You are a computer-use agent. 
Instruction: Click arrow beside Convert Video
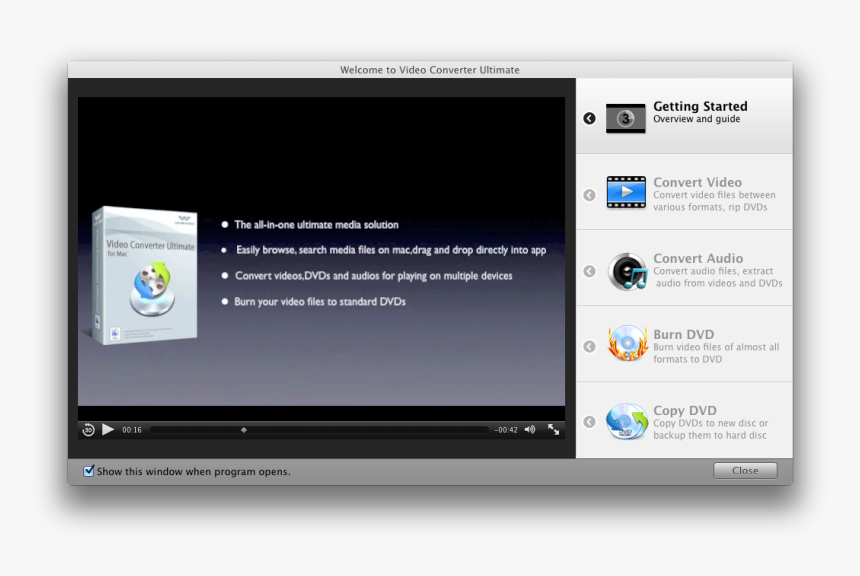tap(589, 195)
